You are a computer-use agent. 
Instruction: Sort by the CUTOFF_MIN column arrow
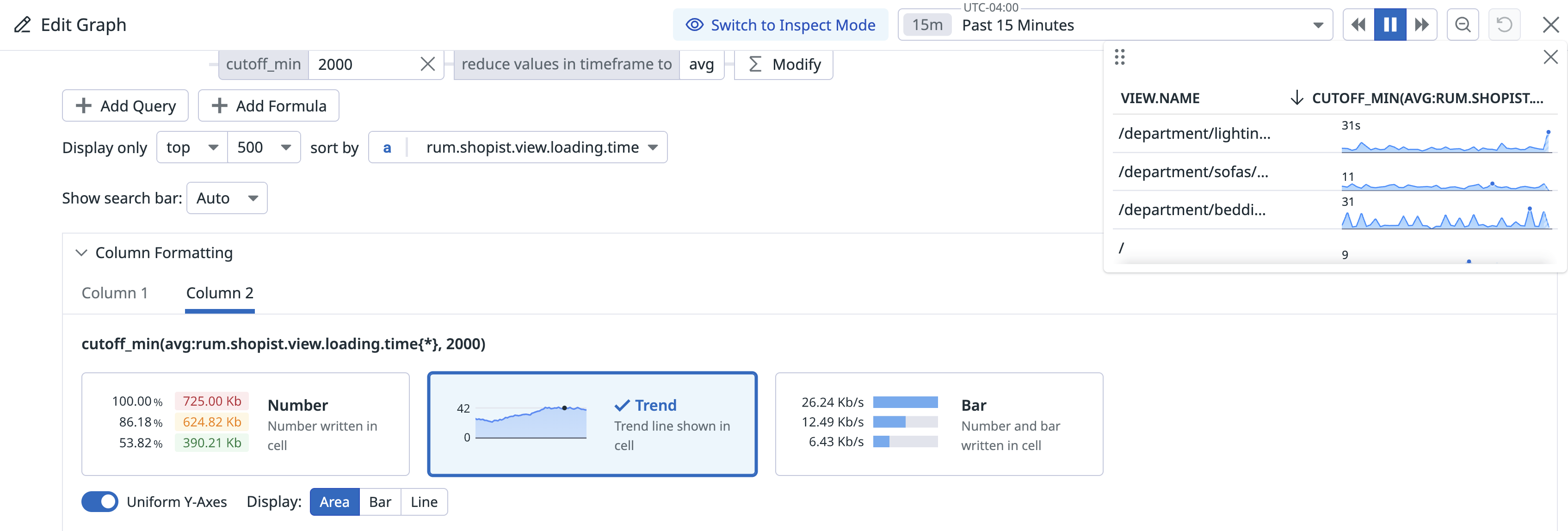pyautogui.click(x=1297, y=98)
